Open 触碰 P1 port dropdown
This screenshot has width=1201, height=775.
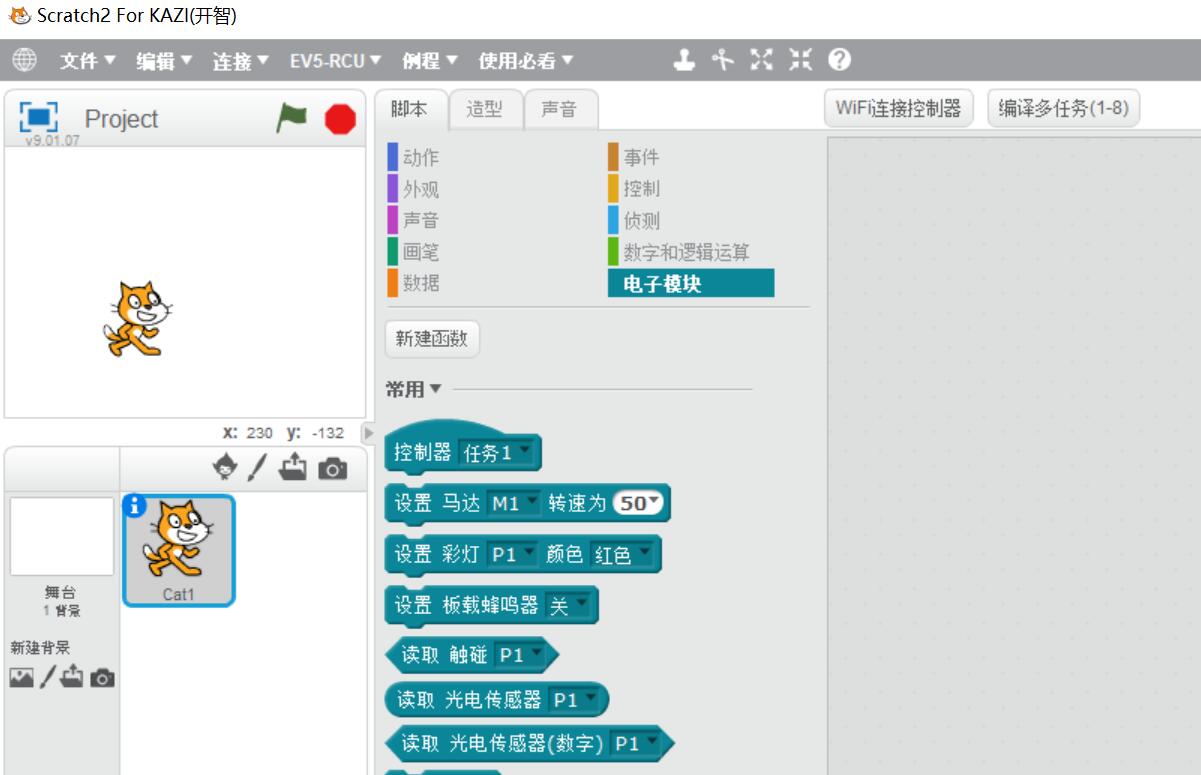point(522,655)
